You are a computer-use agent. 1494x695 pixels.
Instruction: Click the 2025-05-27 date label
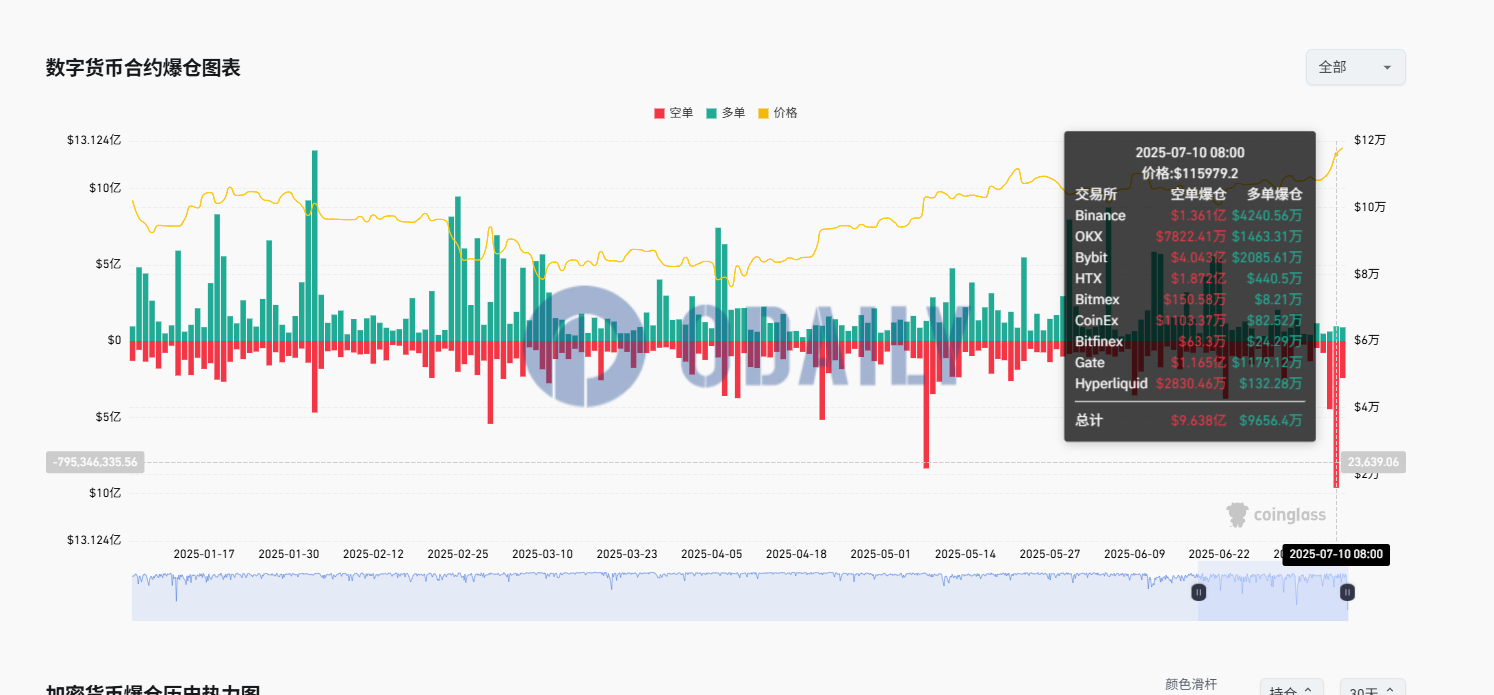[1050, 554]
